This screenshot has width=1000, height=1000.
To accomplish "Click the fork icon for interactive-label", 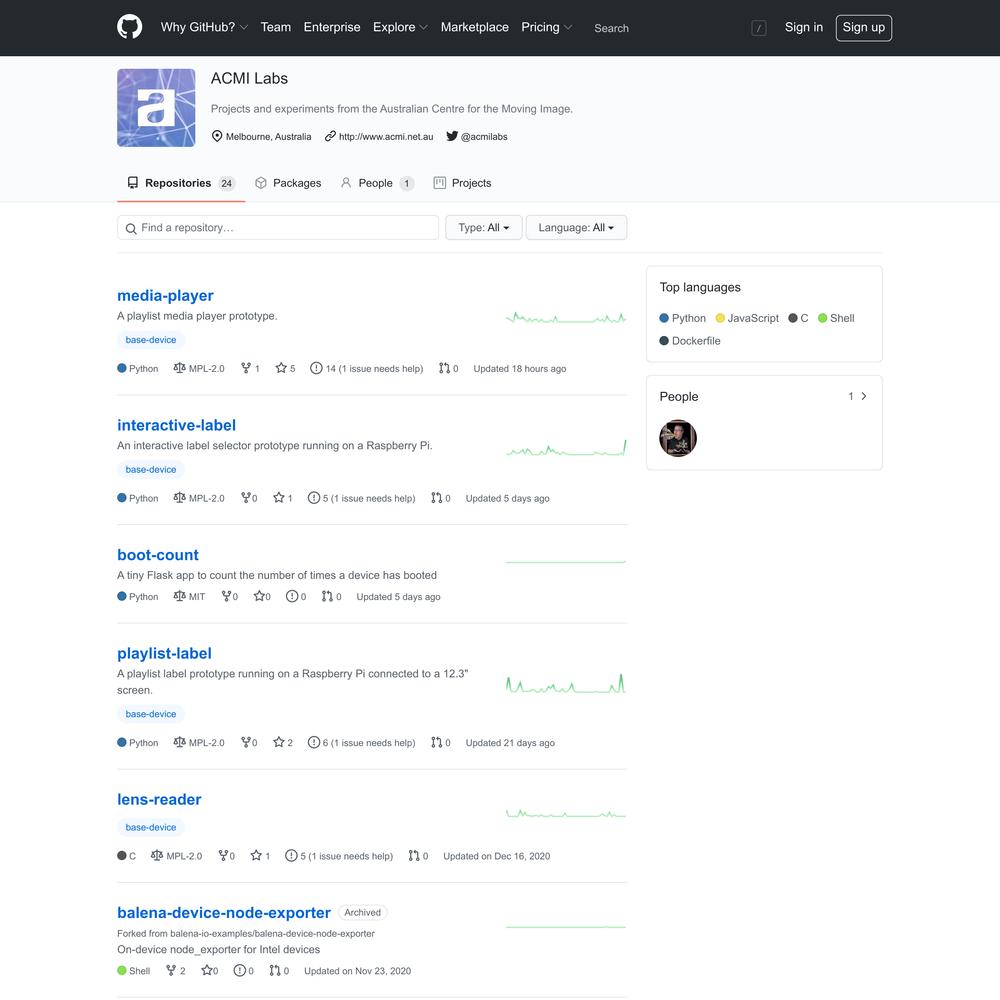I will [x=246, y=497].
